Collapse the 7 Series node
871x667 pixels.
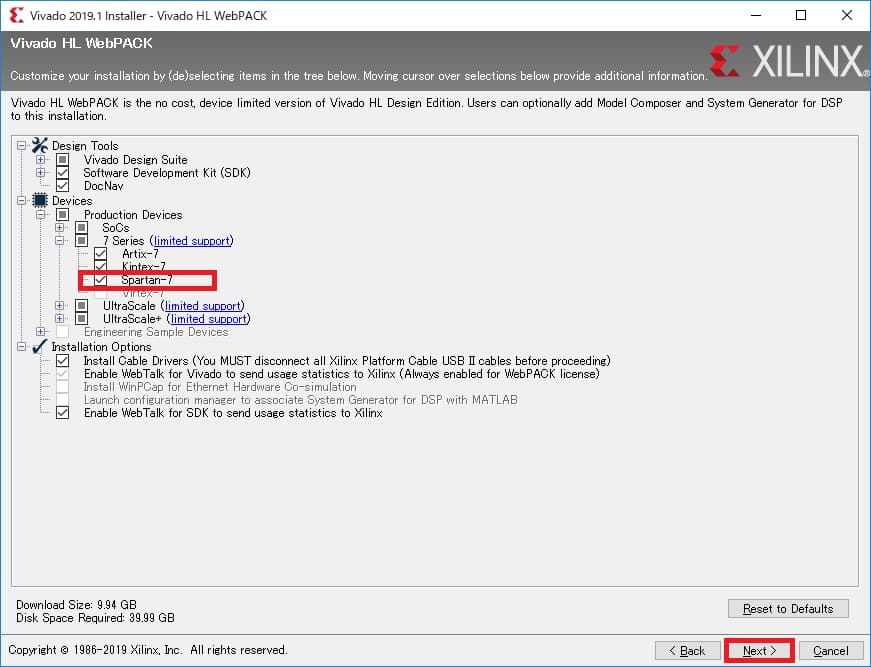[x=59, y=240]
